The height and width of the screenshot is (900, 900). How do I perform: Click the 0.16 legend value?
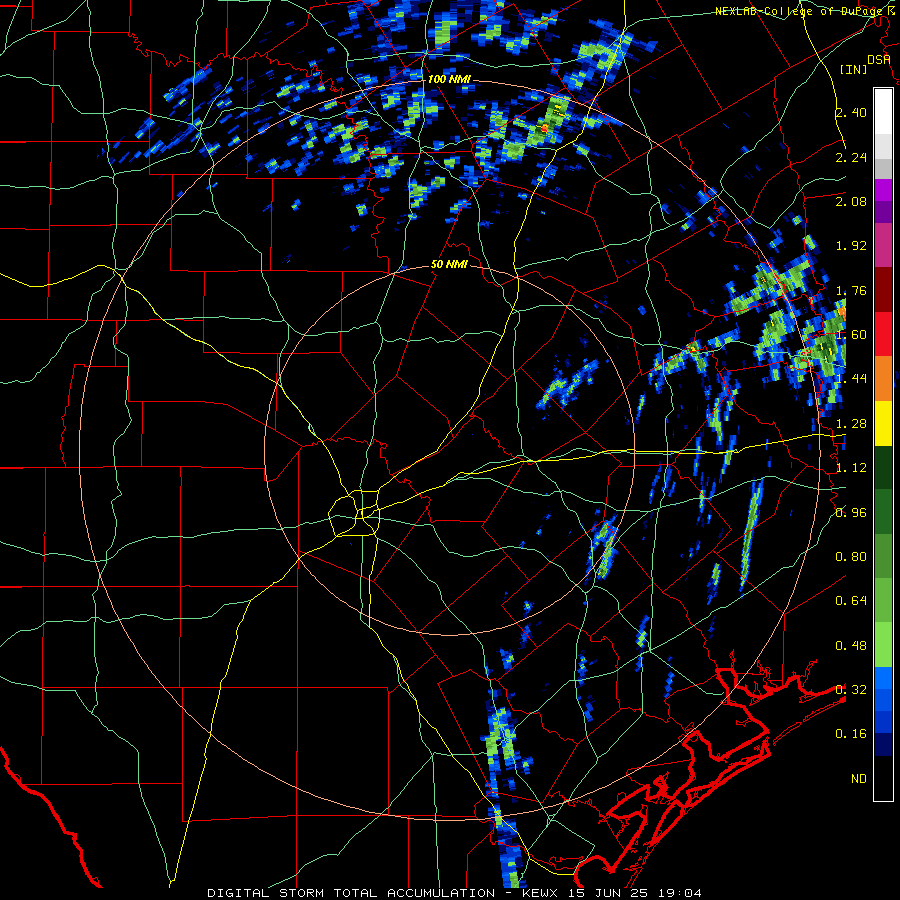851,734
